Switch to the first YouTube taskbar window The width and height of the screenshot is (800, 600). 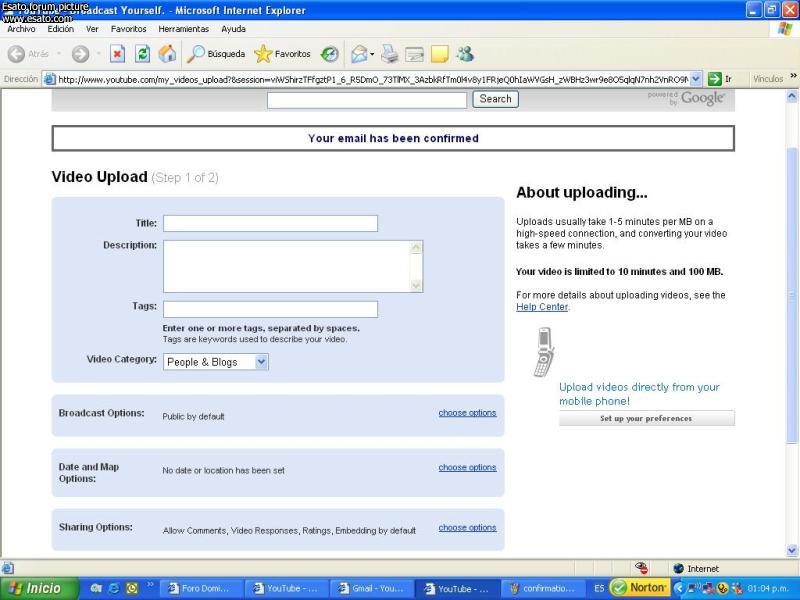[x=286, y=588]
